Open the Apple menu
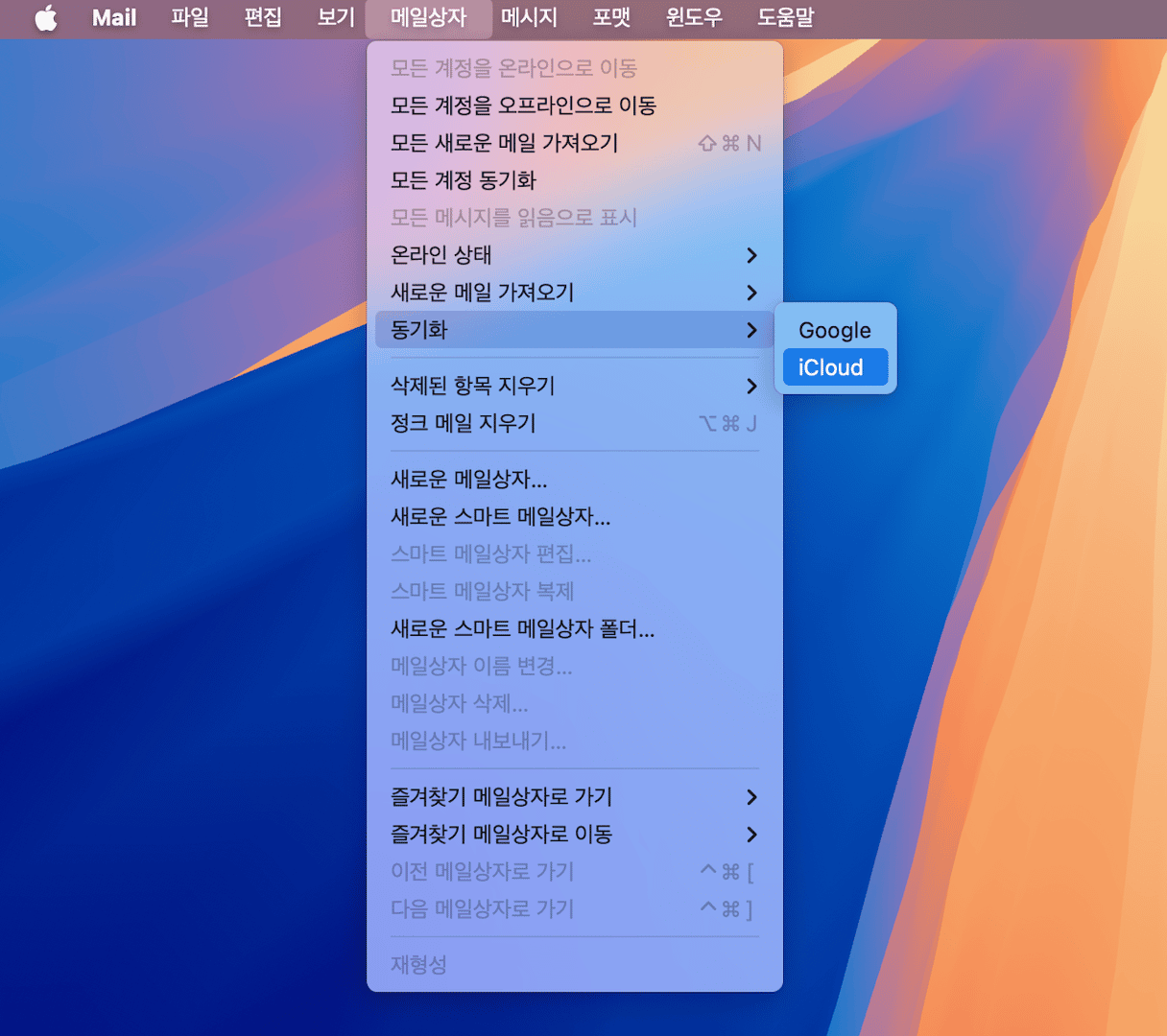1167x1036 pixels. coord(46,18)
